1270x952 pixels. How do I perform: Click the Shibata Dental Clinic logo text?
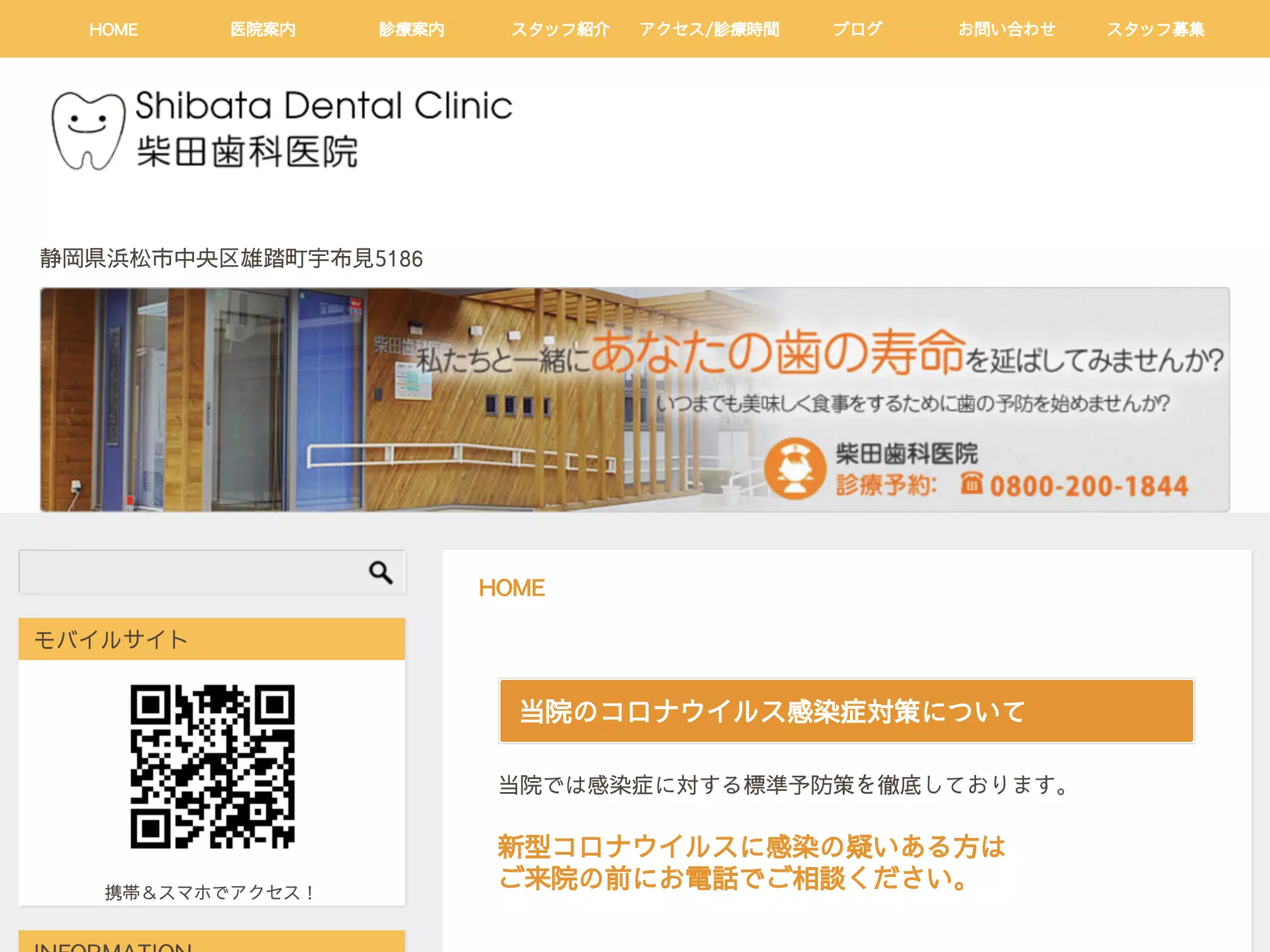point(324,105)
